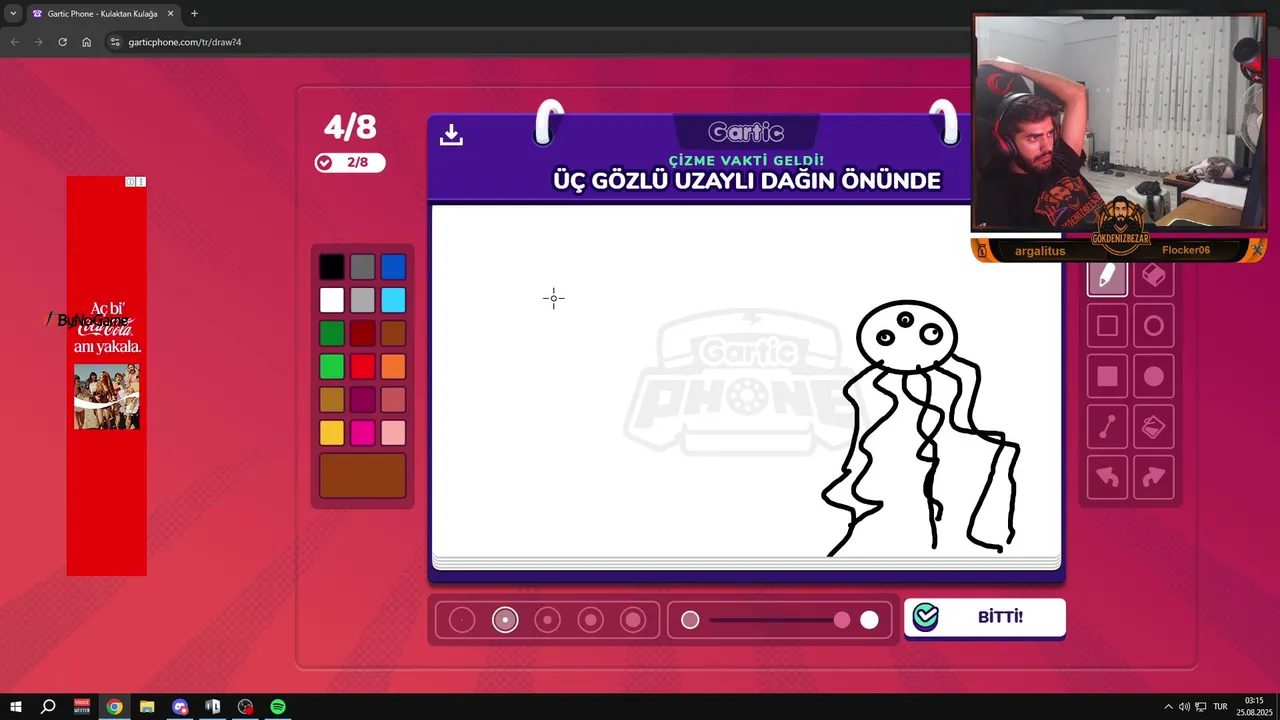Pick the bright red color swatch
Viewport: 1280px width, 720px height.
click(x=363, y=366)
